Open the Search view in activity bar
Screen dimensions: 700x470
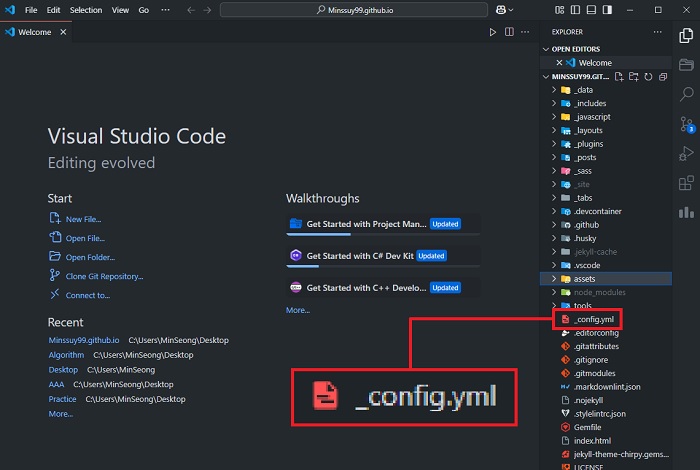pos(686,94)
